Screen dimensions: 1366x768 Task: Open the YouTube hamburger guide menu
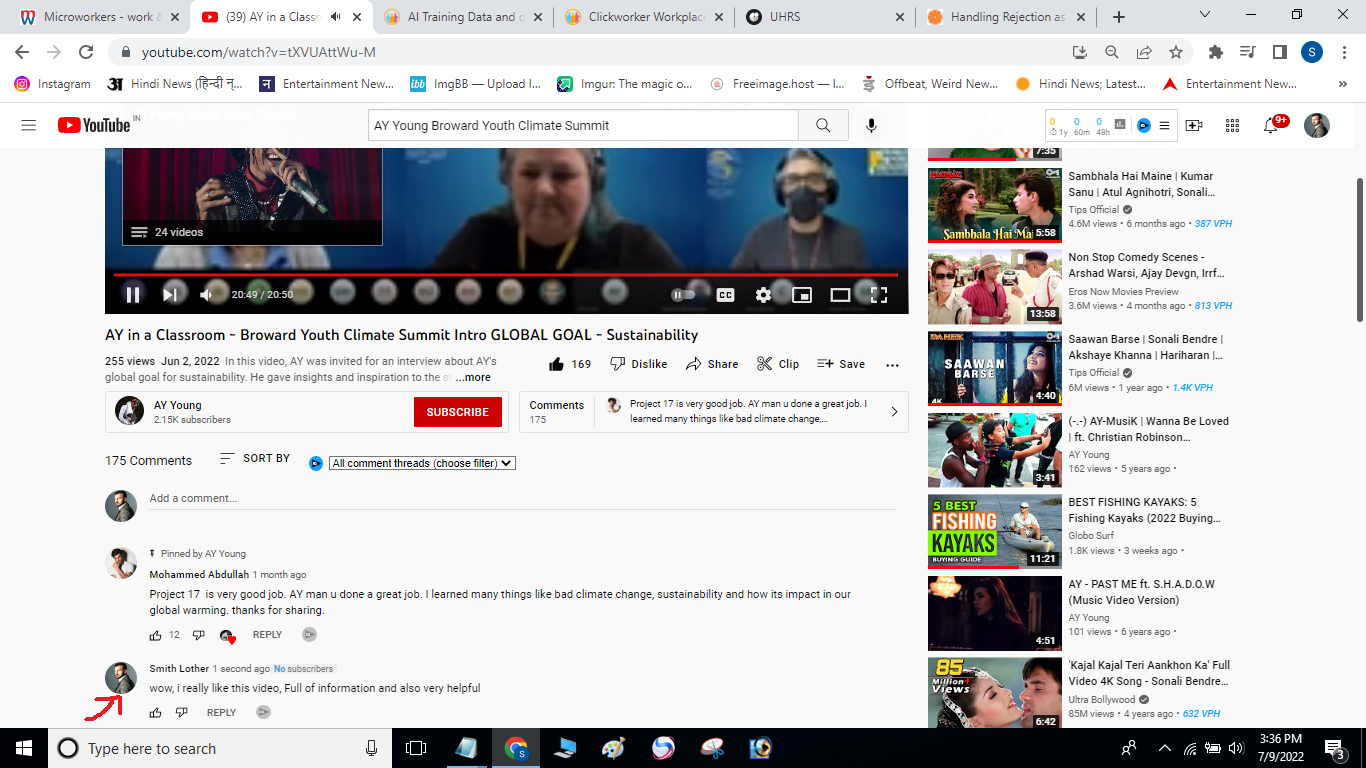tap(28, 125)
